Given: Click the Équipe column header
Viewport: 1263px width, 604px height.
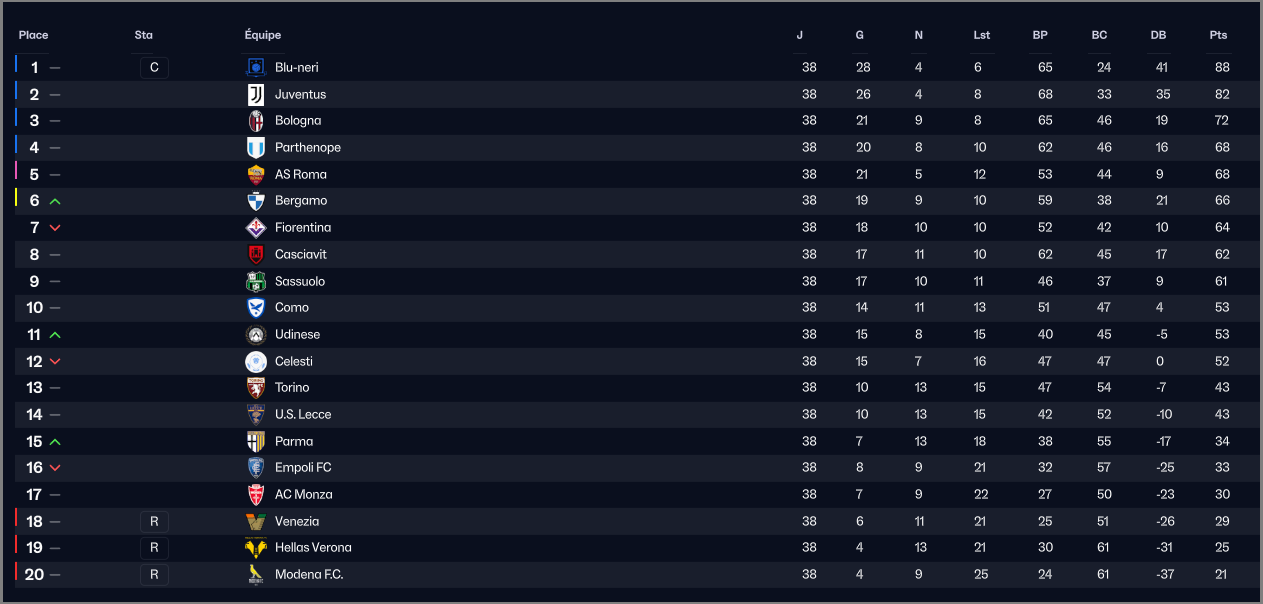Looking at the screenshot, I should pyautogui.click(x=263, y=35).
